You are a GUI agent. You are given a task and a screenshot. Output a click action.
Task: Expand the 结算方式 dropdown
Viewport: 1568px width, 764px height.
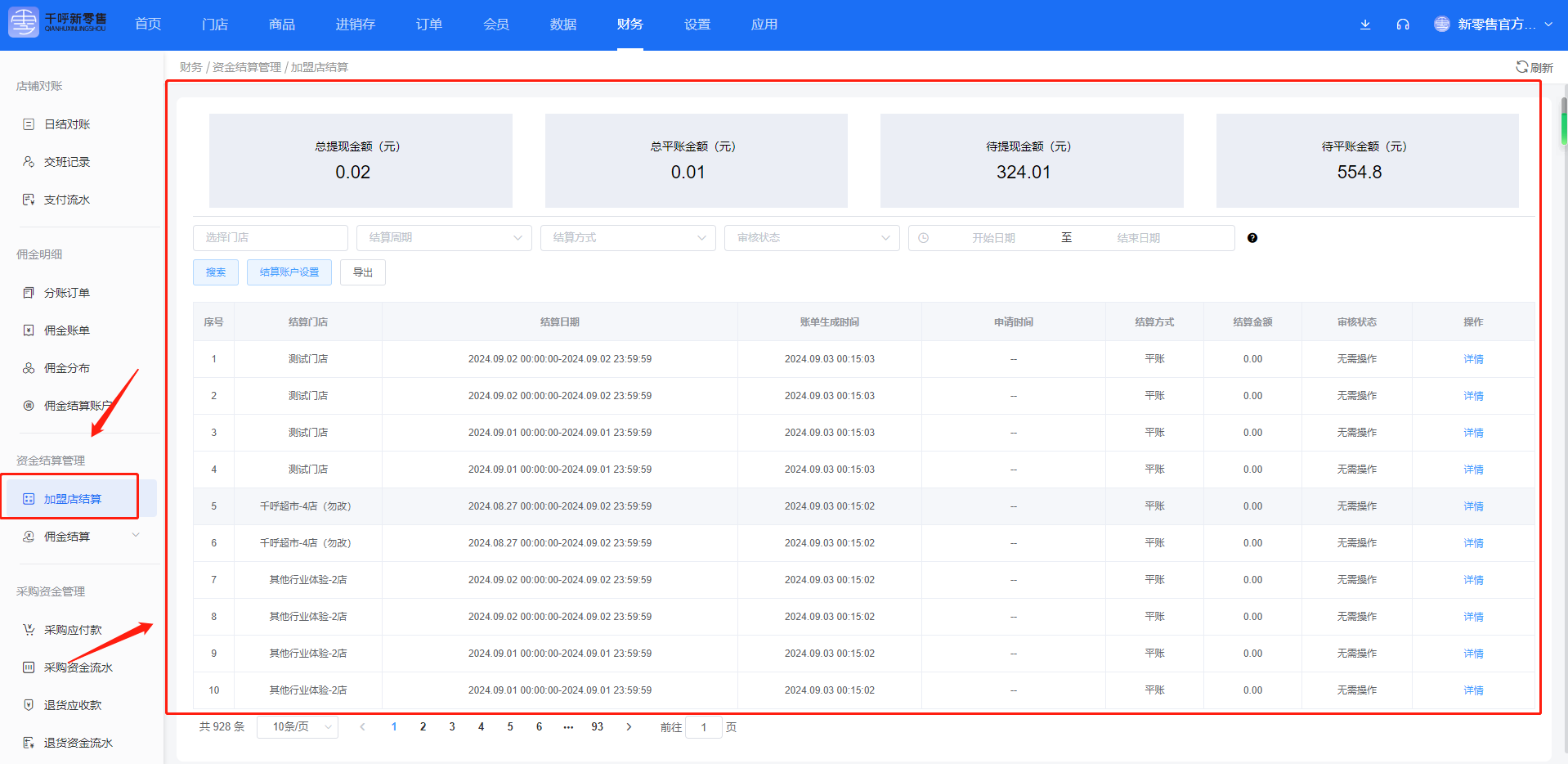[628, 238]
